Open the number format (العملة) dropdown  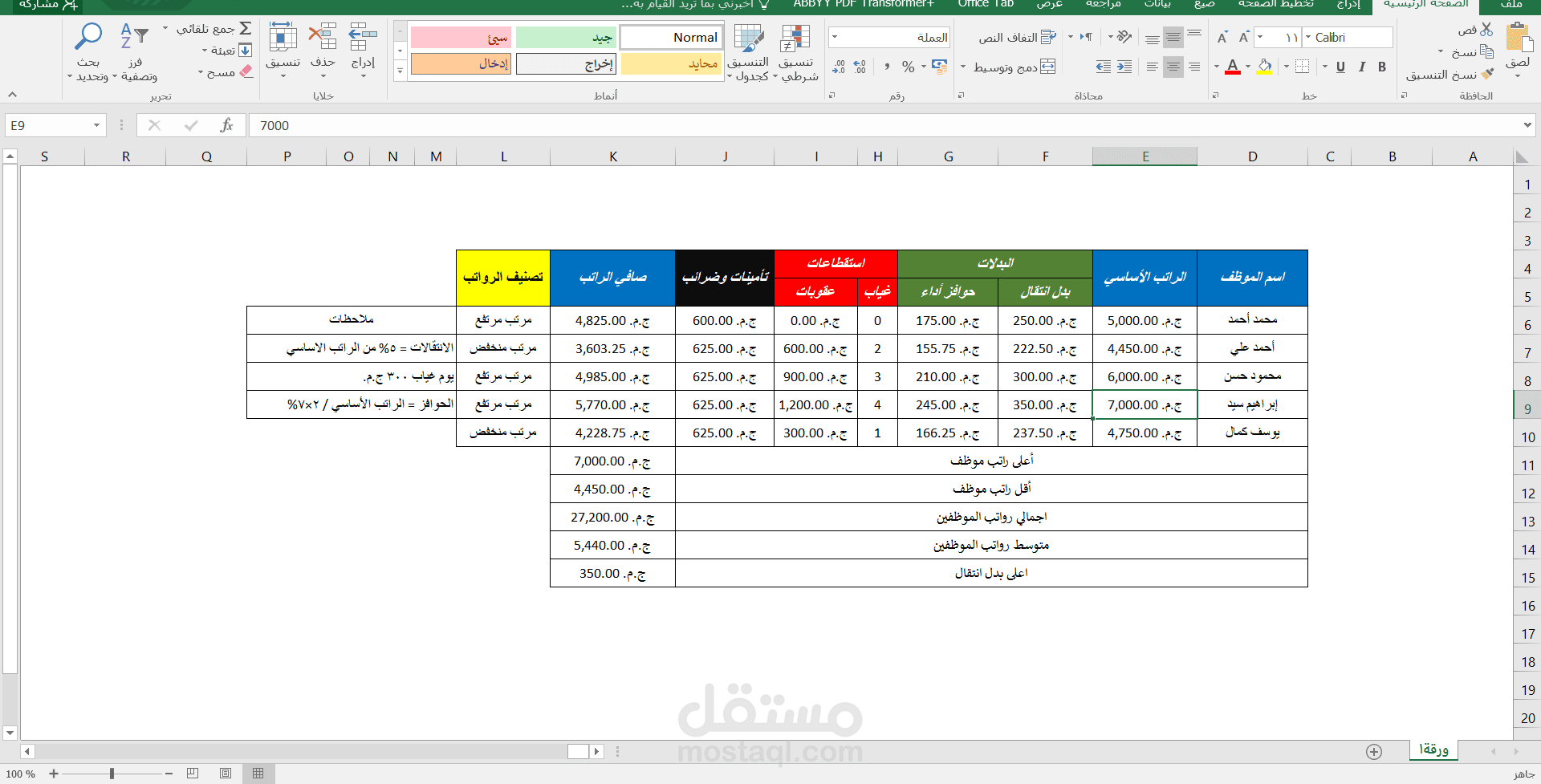[x=835, y=37]
